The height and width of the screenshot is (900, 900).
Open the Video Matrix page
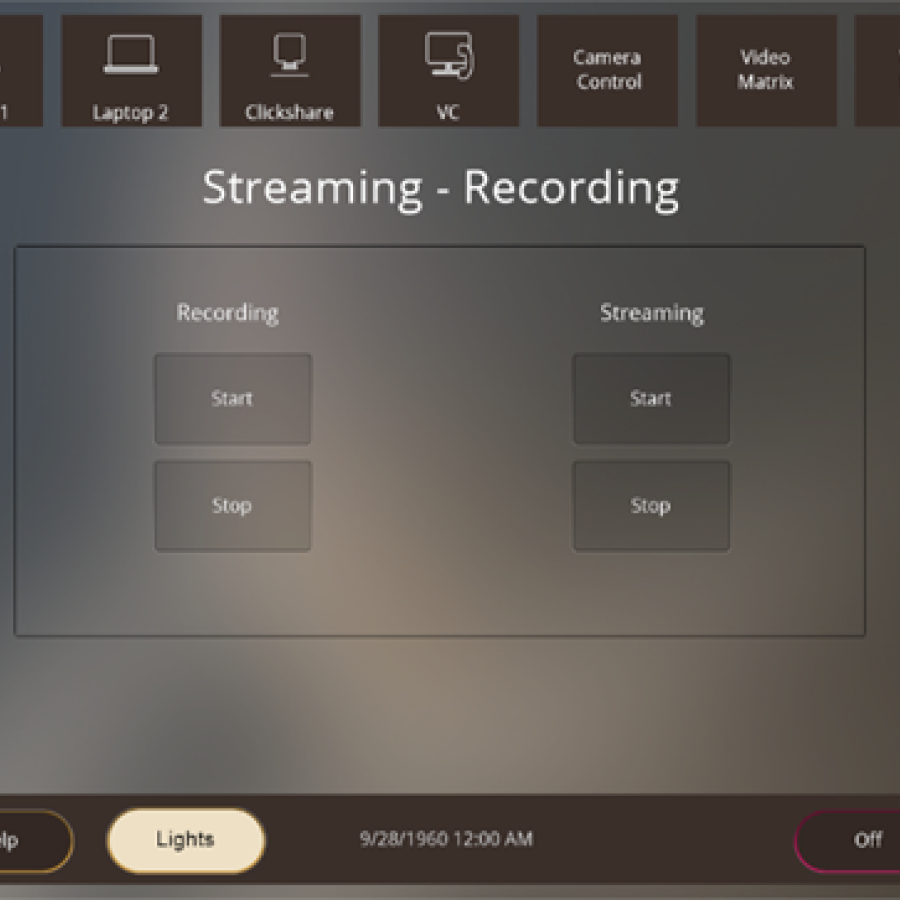[x=766, y=71]
